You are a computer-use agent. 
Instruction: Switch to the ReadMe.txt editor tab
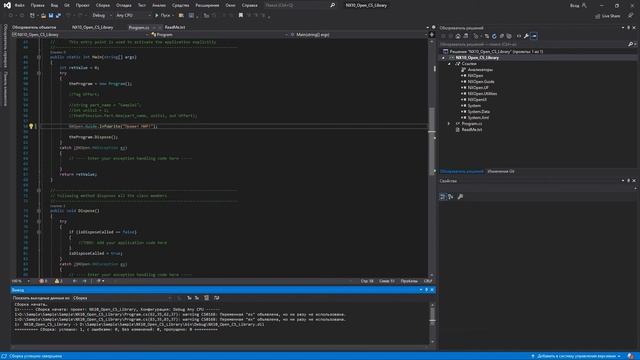[x=175, y=27]
